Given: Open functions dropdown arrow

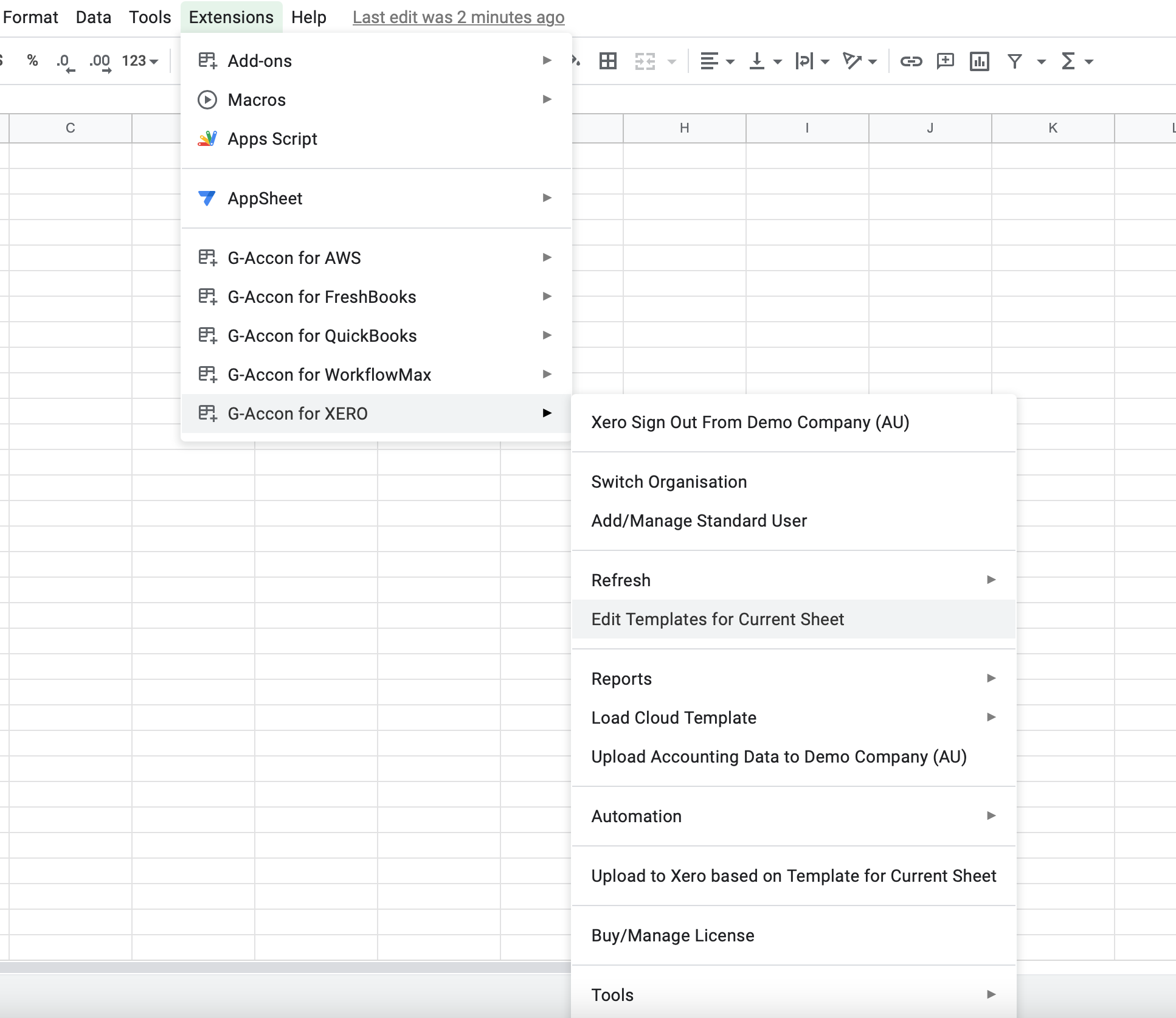Looking at the screenshot, I should tap(1089, 61).
